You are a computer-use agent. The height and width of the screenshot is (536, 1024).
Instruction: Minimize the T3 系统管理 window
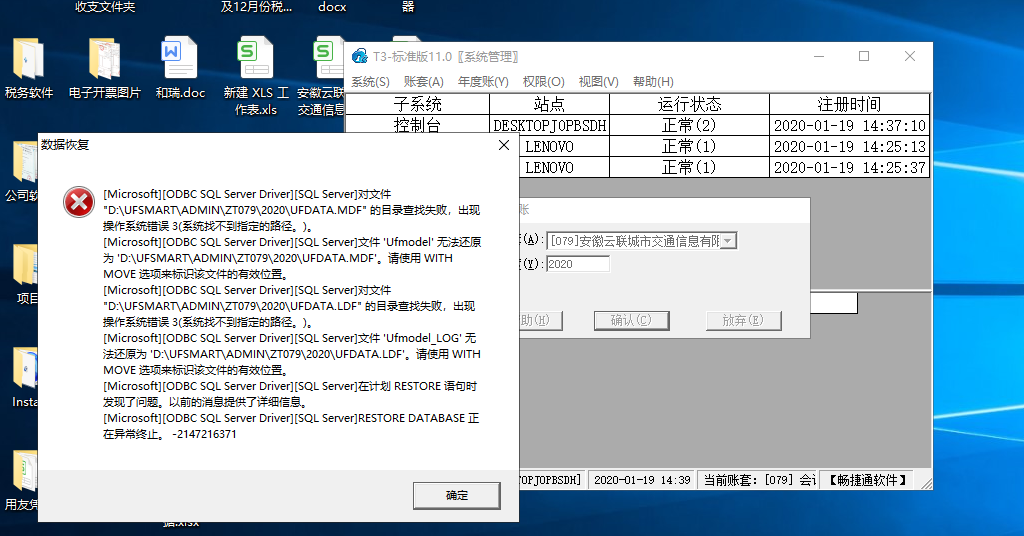click(819, 57)
